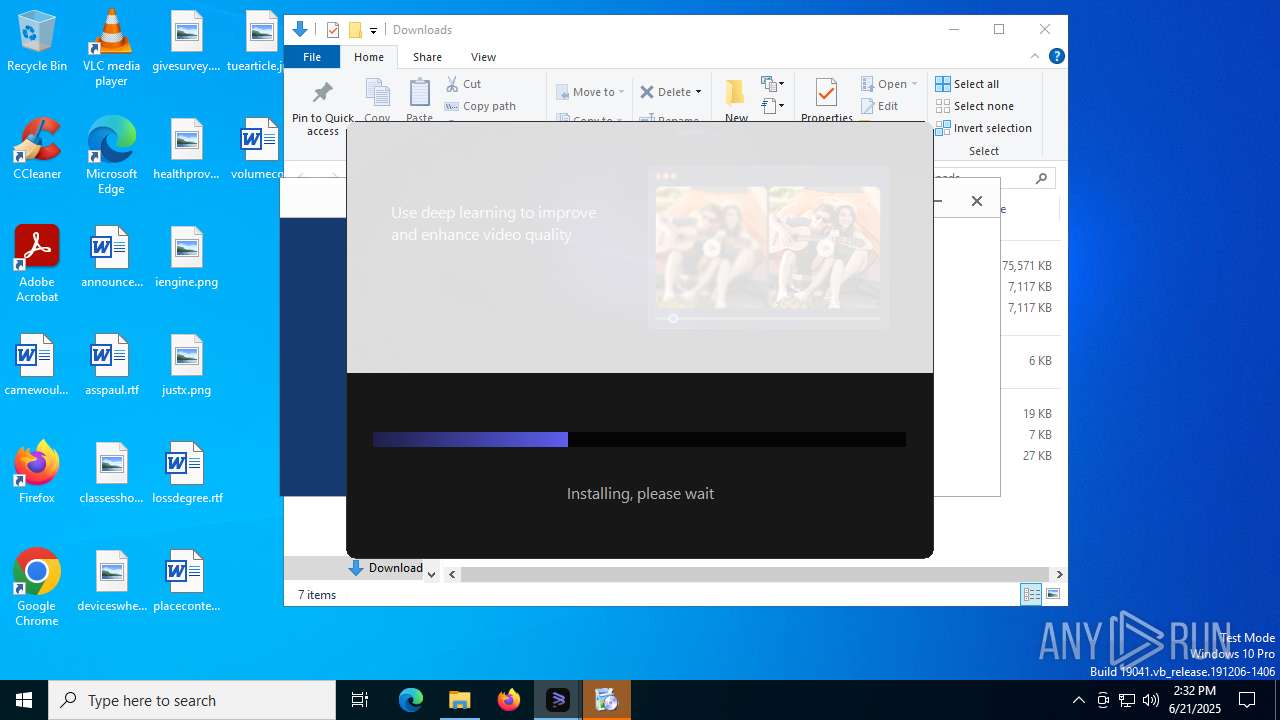Open Explorer Help question mark icon

point(1056,56)
